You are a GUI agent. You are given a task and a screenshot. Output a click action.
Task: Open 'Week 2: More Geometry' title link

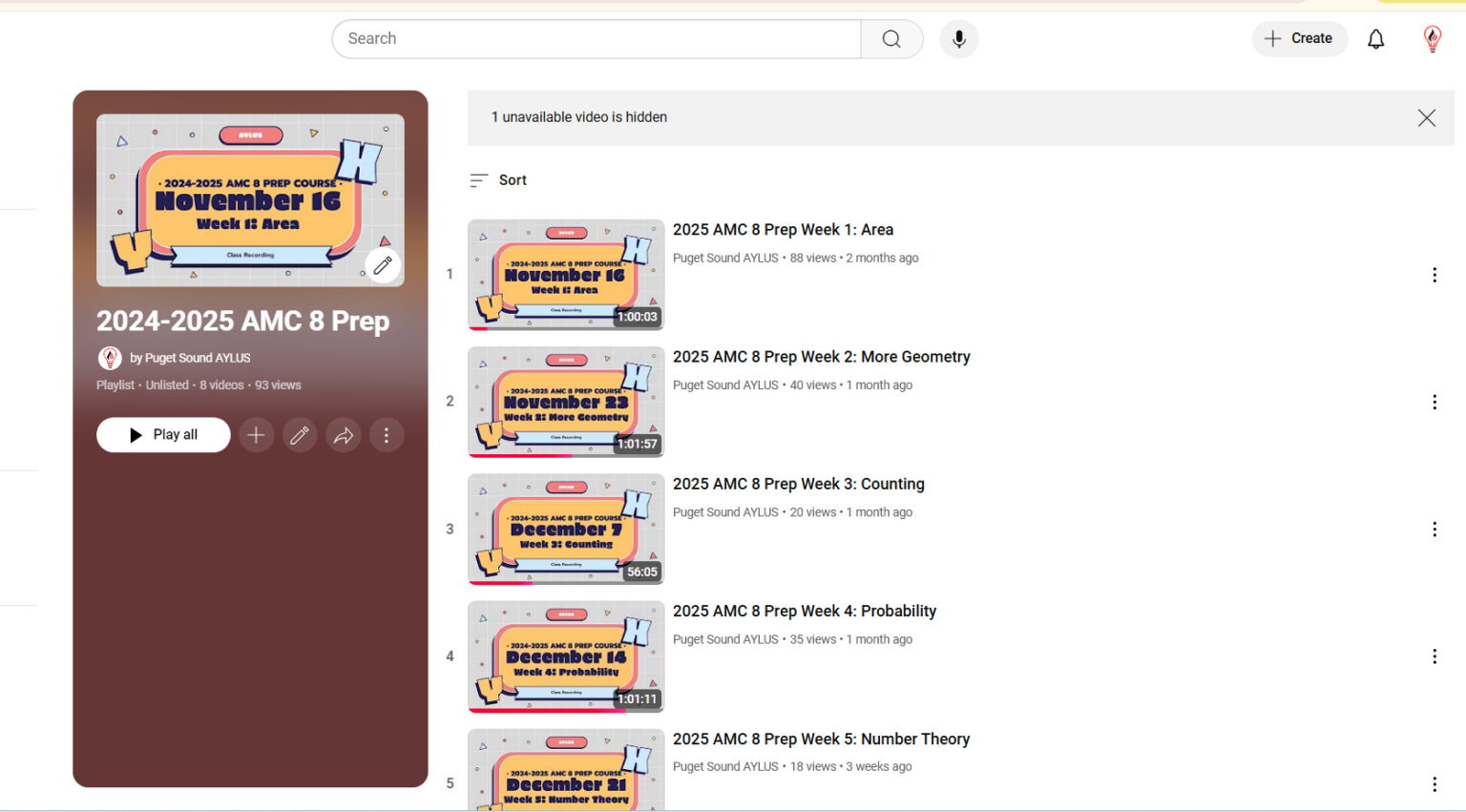(821, 357)
